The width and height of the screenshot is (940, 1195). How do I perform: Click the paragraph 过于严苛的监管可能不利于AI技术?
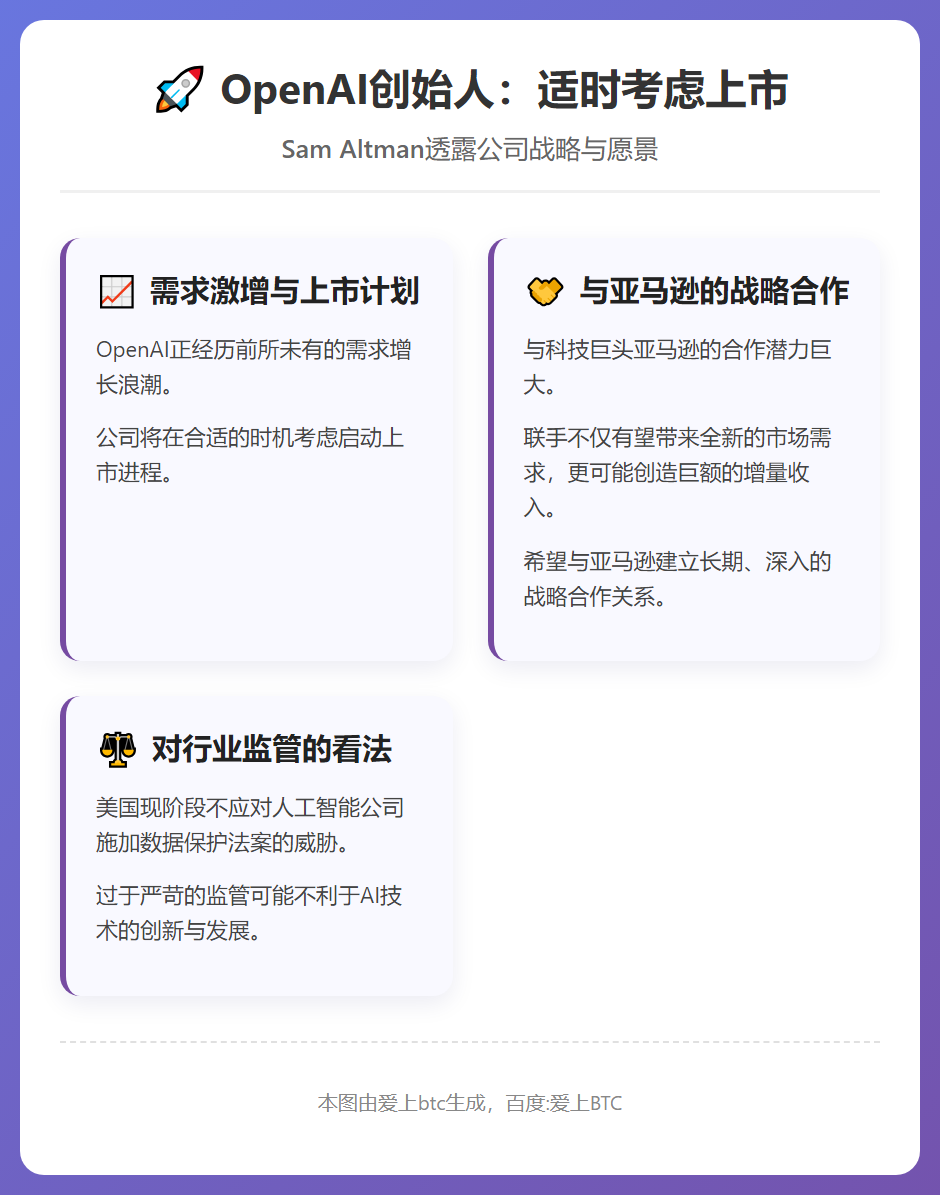(x=249, y=913)
